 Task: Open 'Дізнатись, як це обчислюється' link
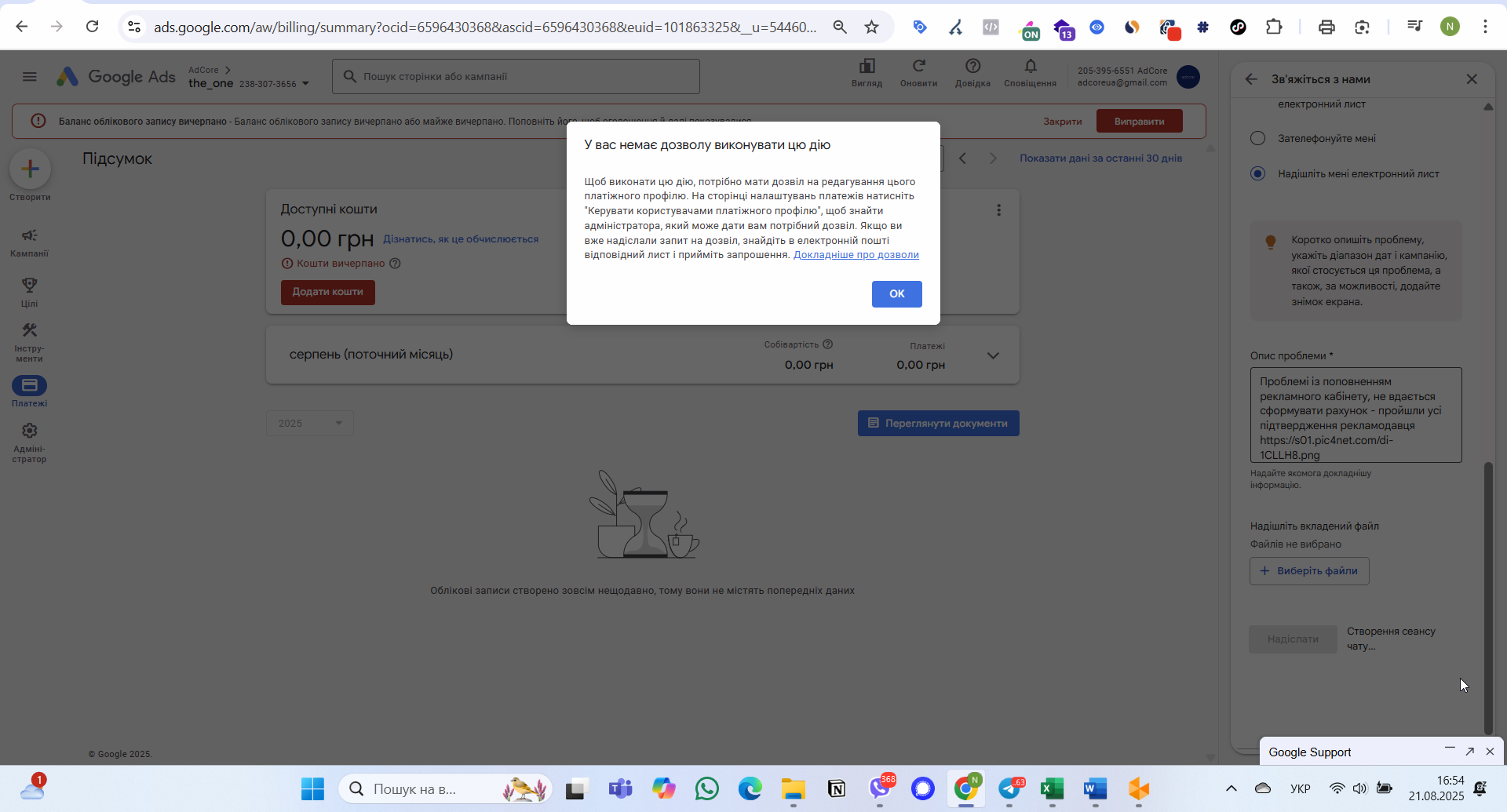tap(461, 239)
